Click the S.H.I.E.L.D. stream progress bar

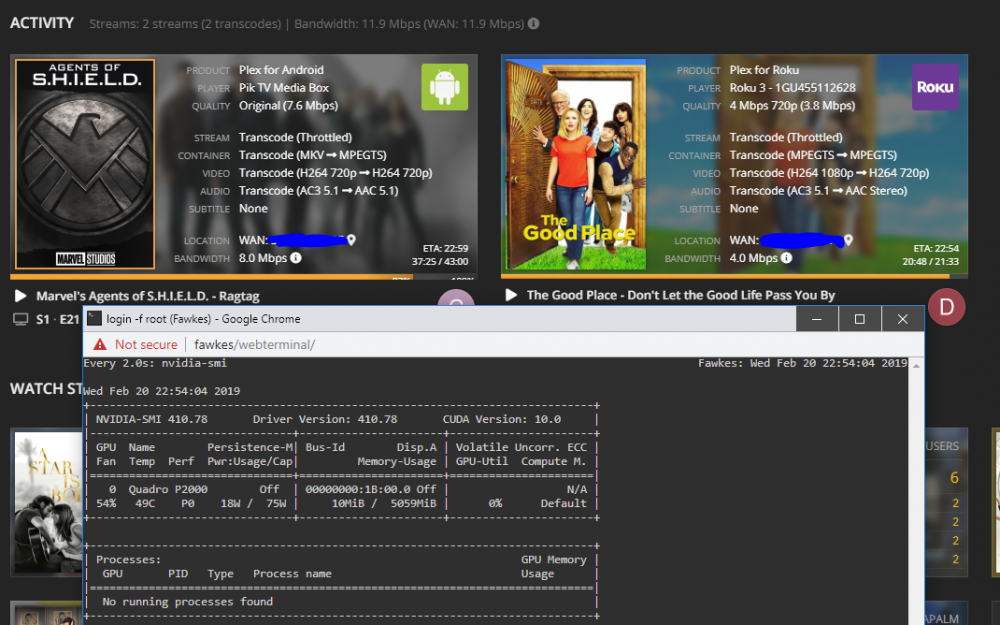tap(244, 277)
